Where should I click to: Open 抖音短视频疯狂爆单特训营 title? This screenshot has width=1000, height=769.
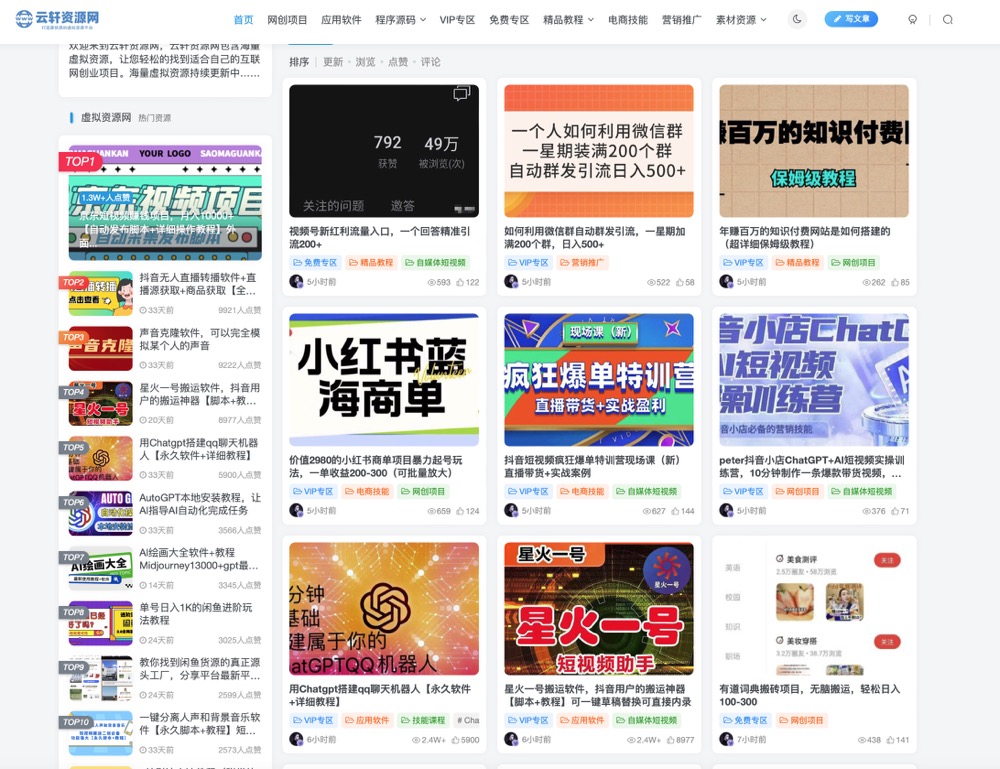coord(593,467)
